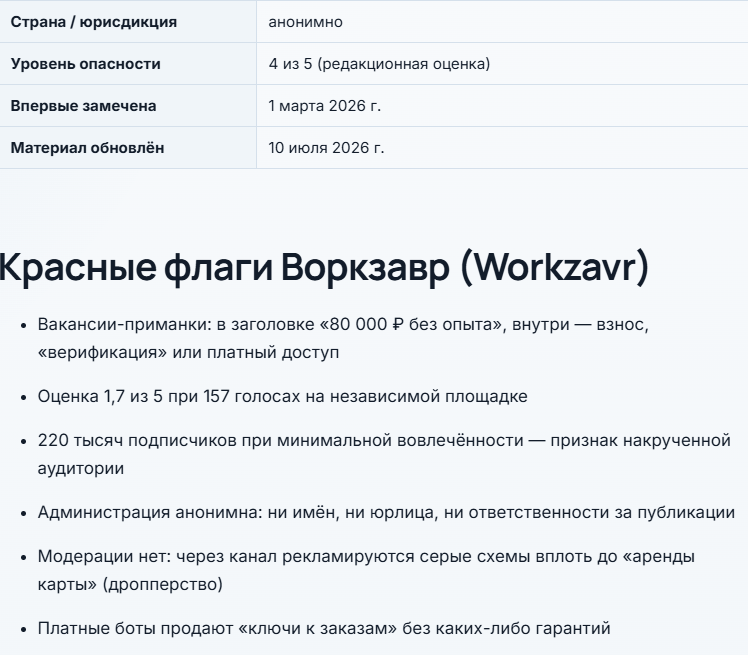748x655 pixels.
Task: Click the 4 из 5 (редакционная оценка) cell
Action: click(379, 64)
